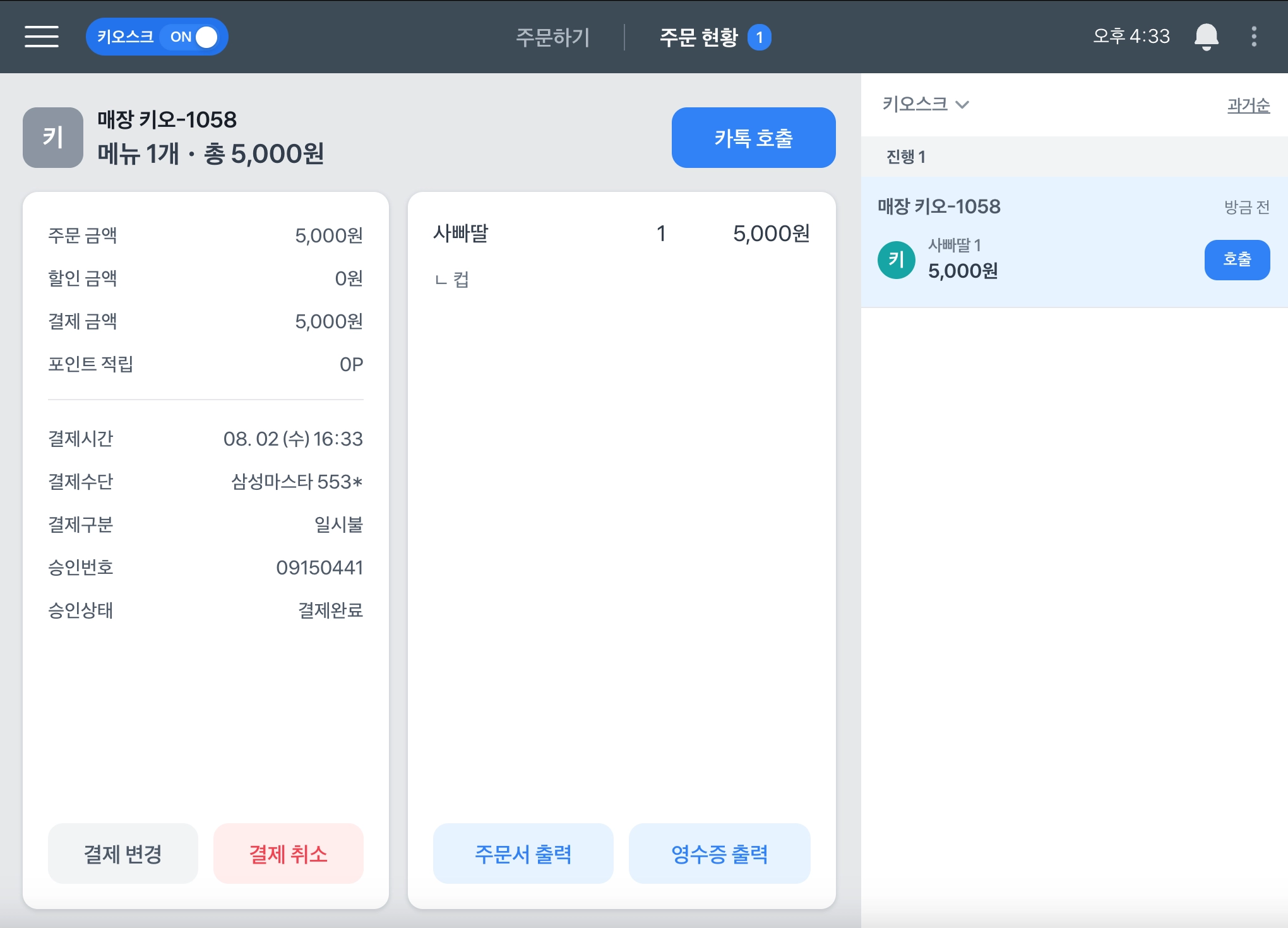Viewport: 1288px width, 928px height.
Task: Cancel payment with 결제 취소
Action: pos(289,854)
